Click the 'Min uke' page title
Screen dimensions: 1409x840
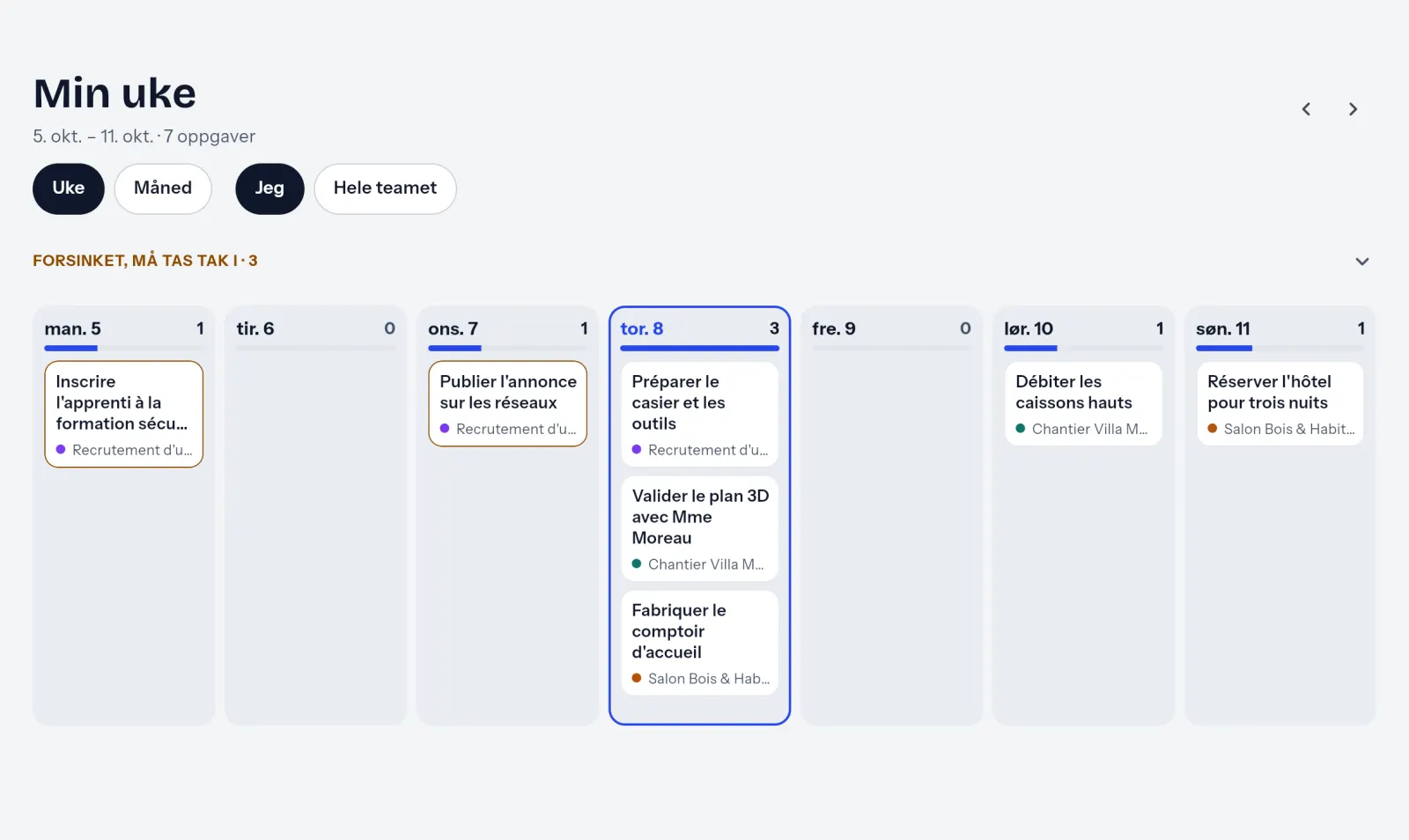tap(114, 93)
